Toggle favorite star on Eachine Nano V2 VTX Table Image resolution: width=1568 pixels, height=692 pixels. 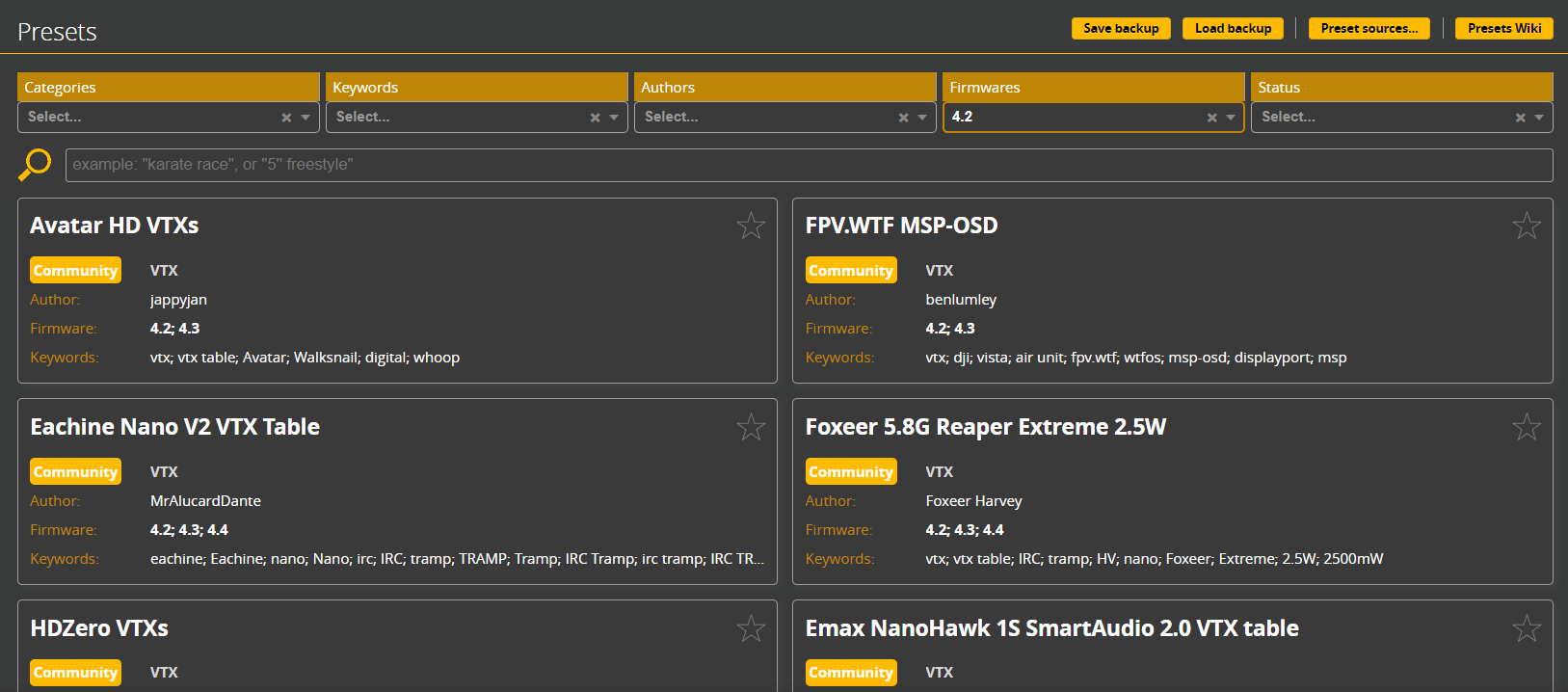(751, 427)
